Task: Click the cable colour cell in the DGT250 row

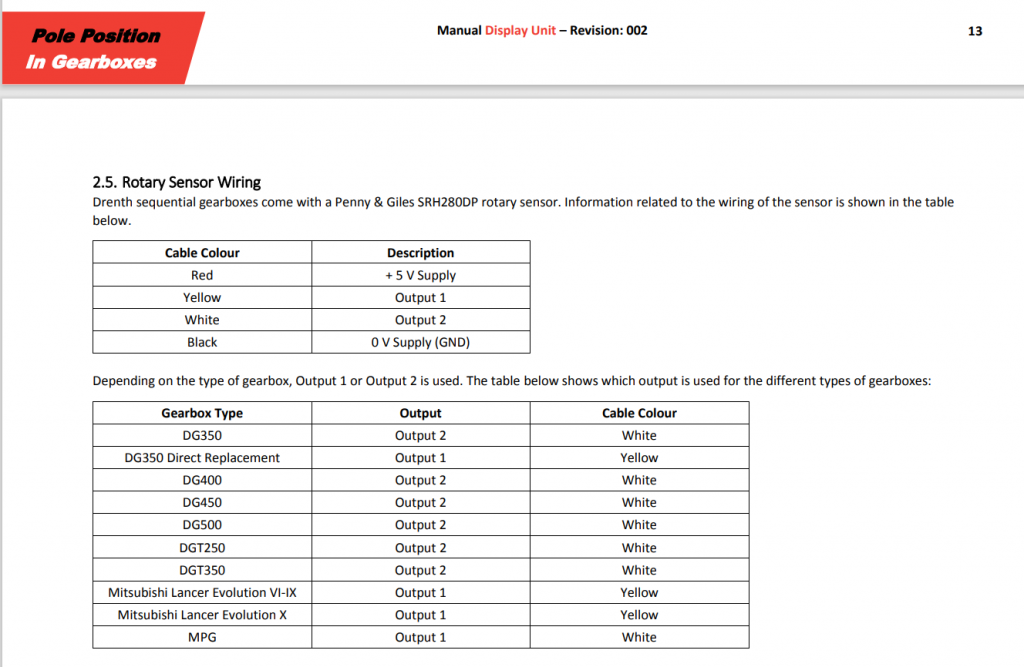Action: pos(639,547)
